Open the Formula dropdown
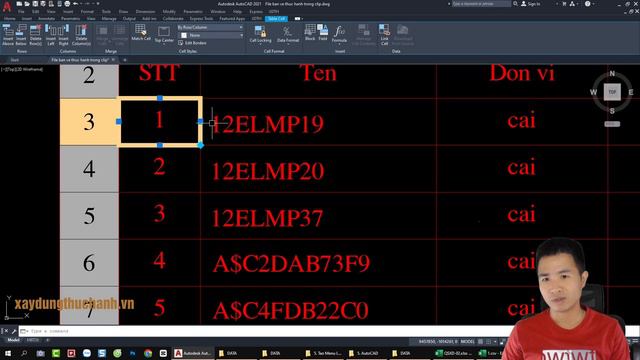 [339, 34]
